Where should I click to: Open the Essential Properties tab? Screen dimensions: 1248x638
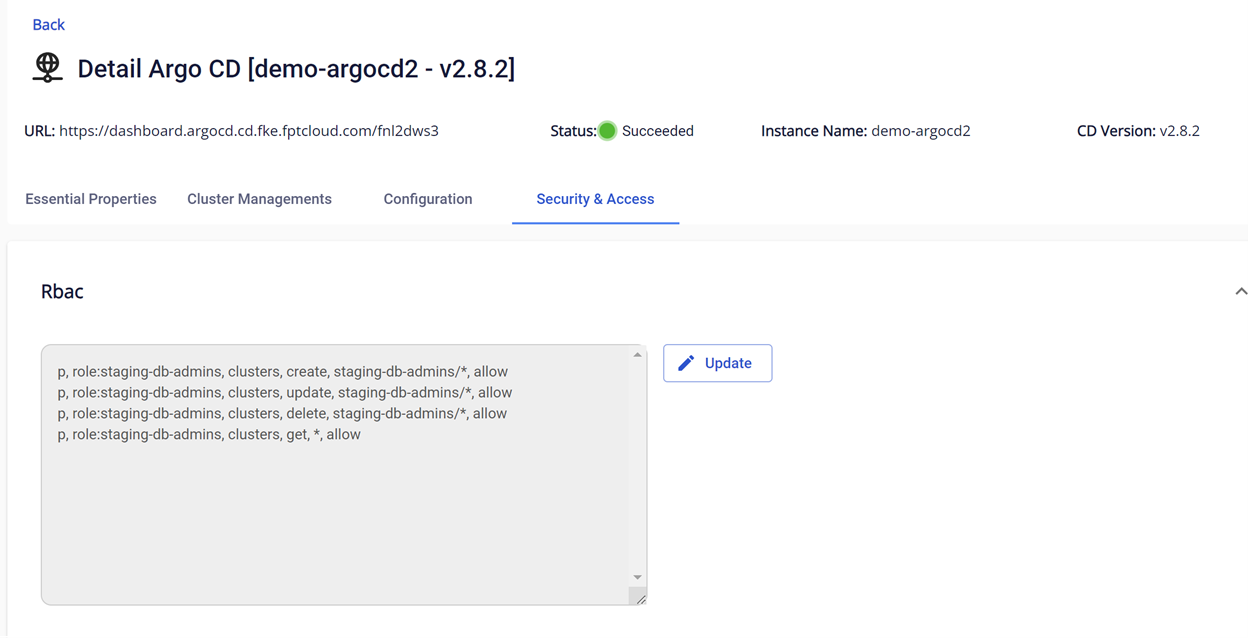91,199
